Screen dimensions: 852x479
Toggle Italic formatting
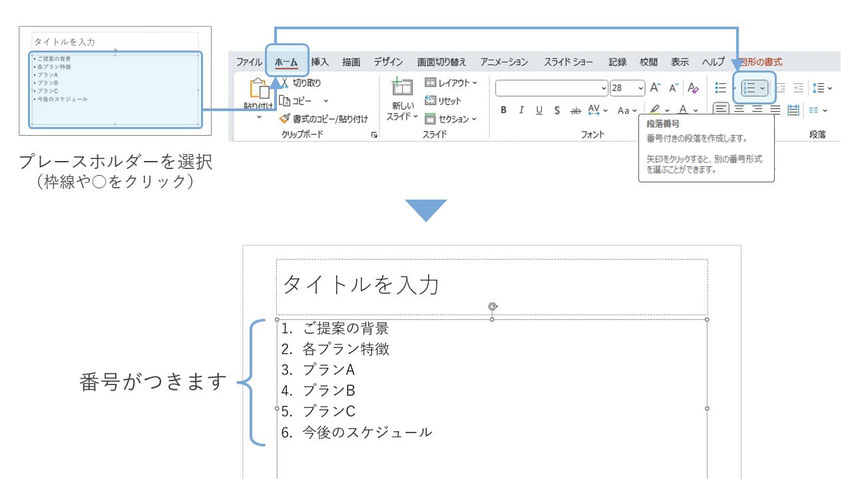pyautogui.click(x=521, y=110)
